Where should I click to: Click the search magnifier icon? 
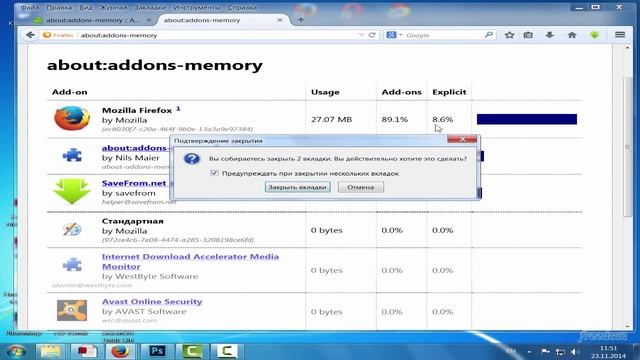[489, 35]
